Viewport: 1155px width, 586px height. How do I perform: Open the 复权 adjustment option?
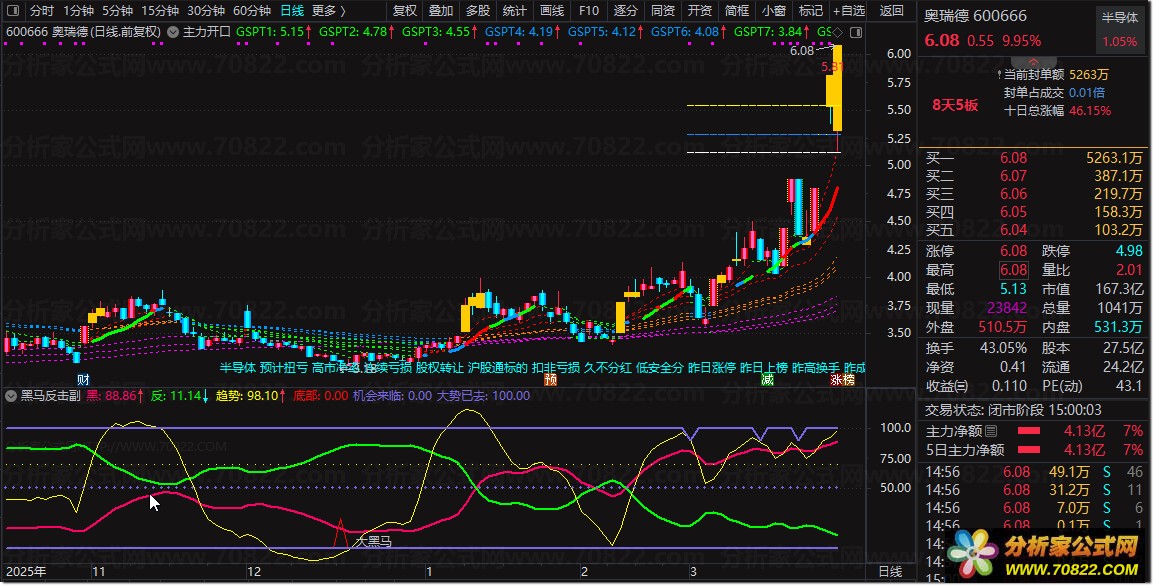pos(404,11)
